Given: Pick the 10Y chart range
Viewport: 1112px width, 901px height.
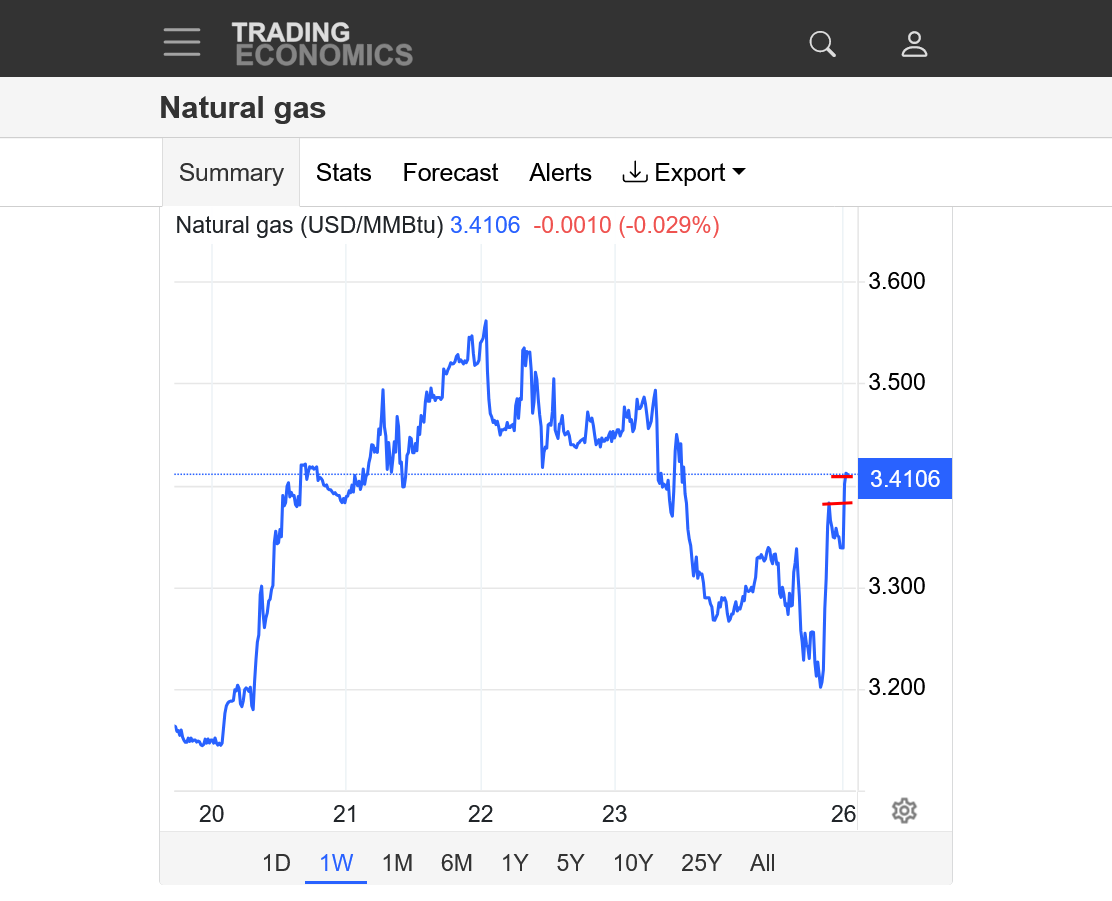Looking at the screenshot, I should click(633, 863).
